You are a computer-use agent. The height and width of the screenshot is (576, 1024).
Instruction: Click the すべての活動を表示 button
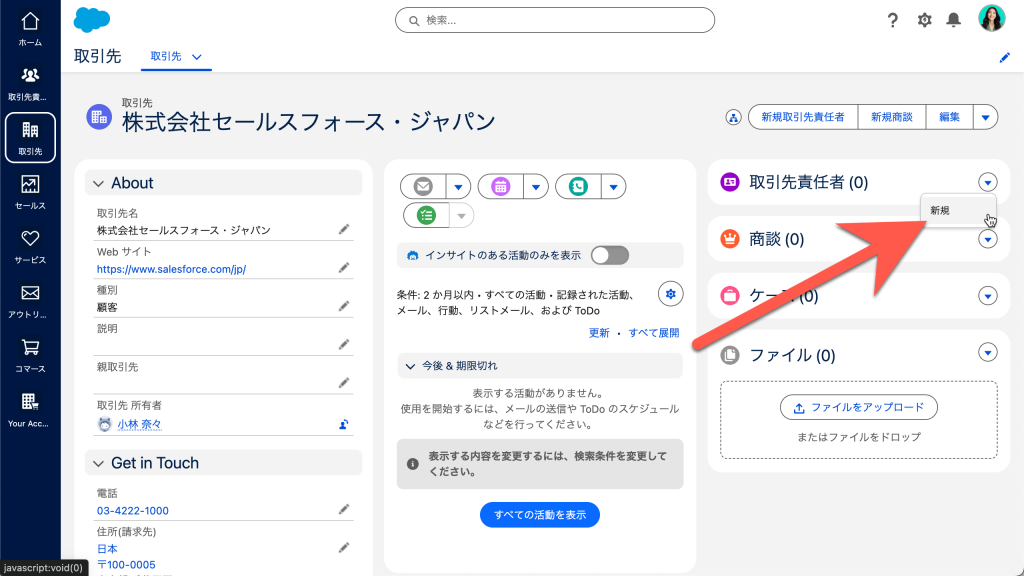(540, 515)
